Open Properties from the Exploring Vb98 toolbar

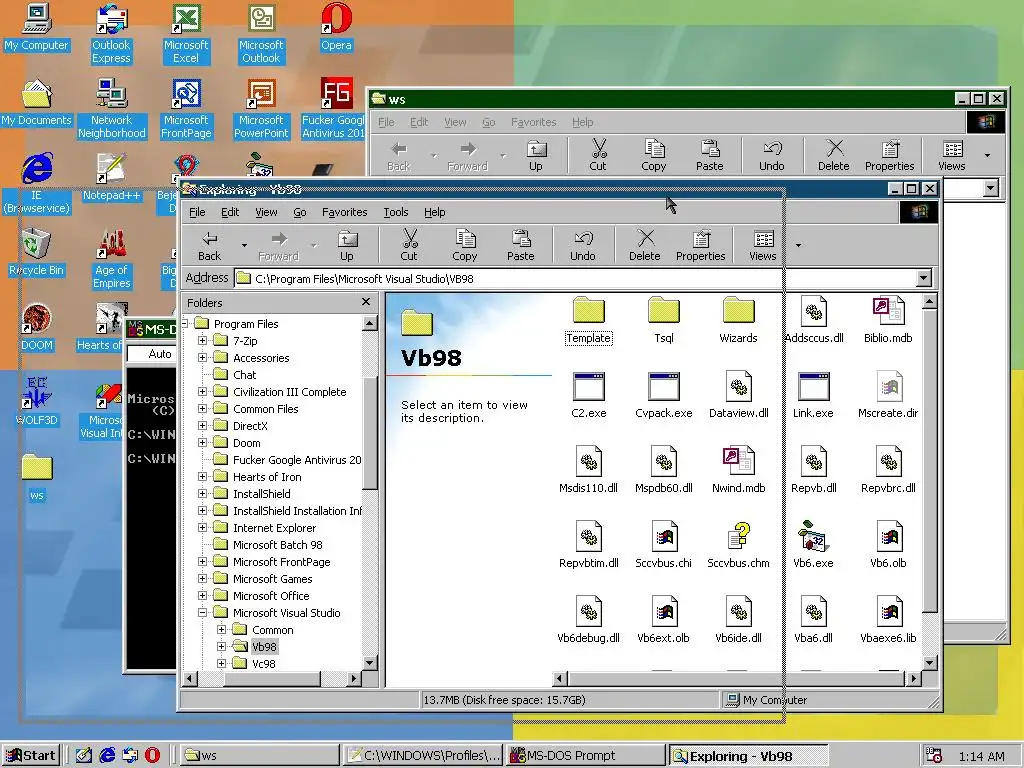(701, 246)
